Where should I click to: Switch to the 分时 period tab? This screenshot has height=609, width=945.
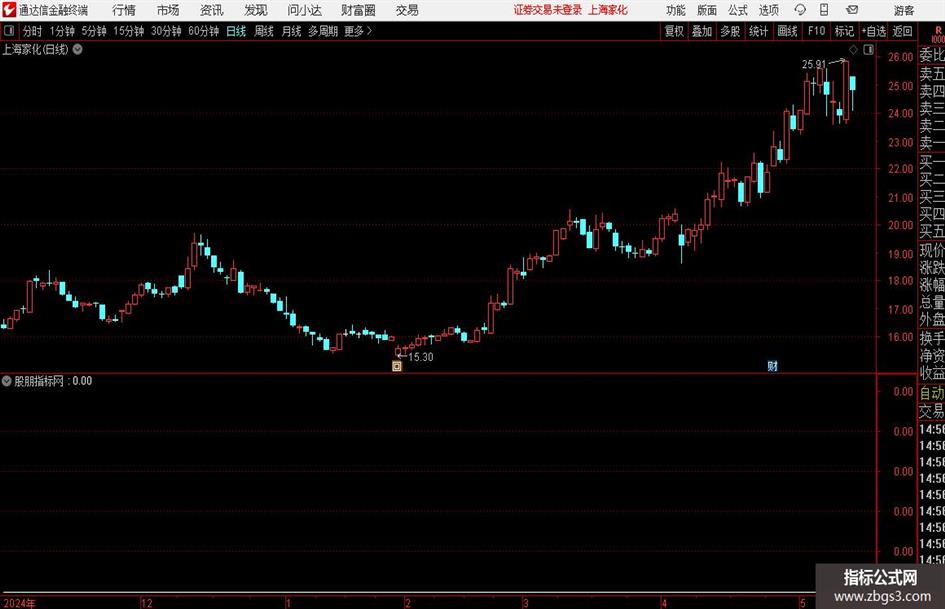pyautogui.click(x=33, y=31)
